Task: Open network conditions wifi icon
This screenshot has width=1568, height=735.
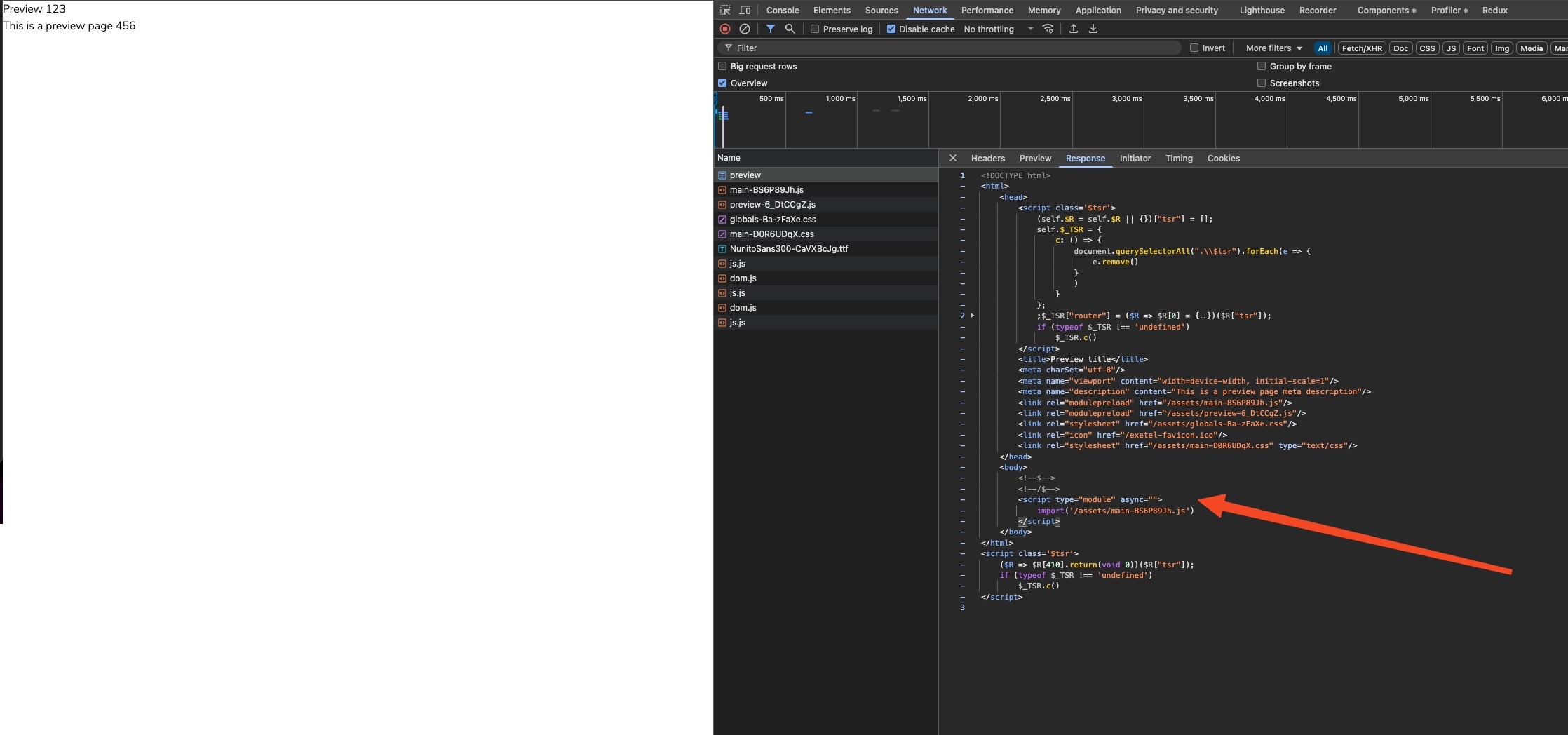Action: click(1048, 29)
